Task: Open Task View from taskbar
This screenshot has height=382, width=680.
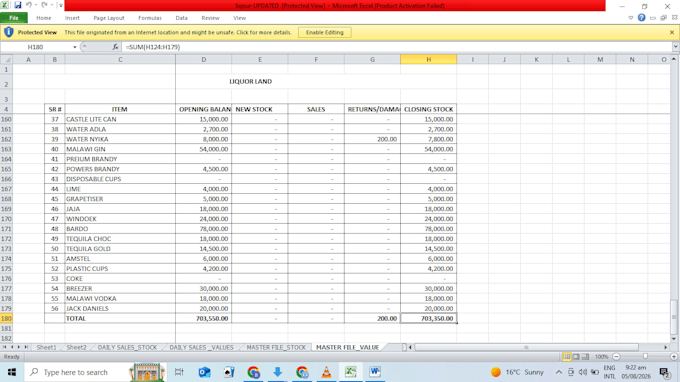Action: pyautogui.click(x=179, y=372)
